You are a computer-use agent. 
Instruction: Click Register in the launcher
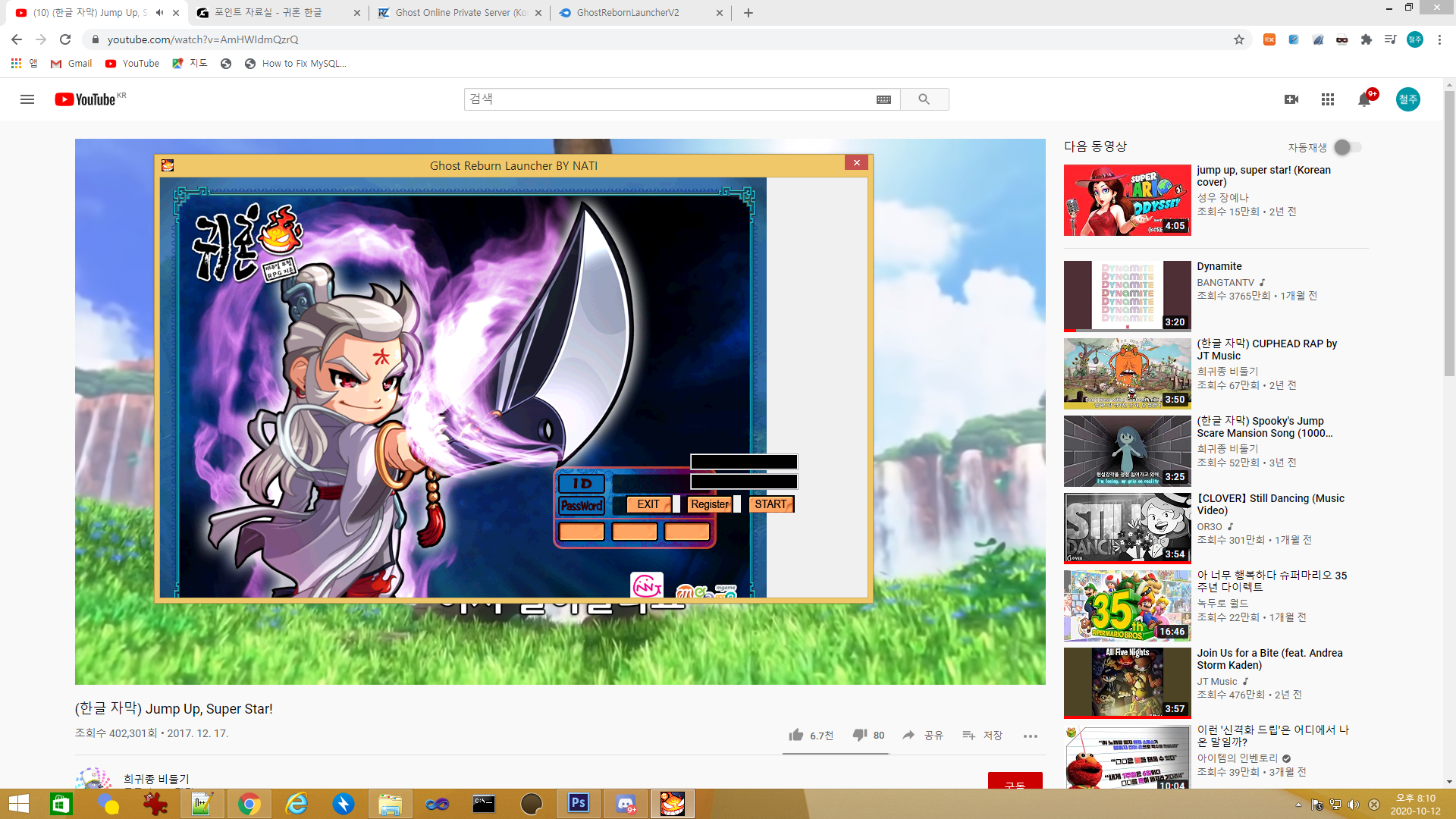pyautogui.click(x=710, y=504)
